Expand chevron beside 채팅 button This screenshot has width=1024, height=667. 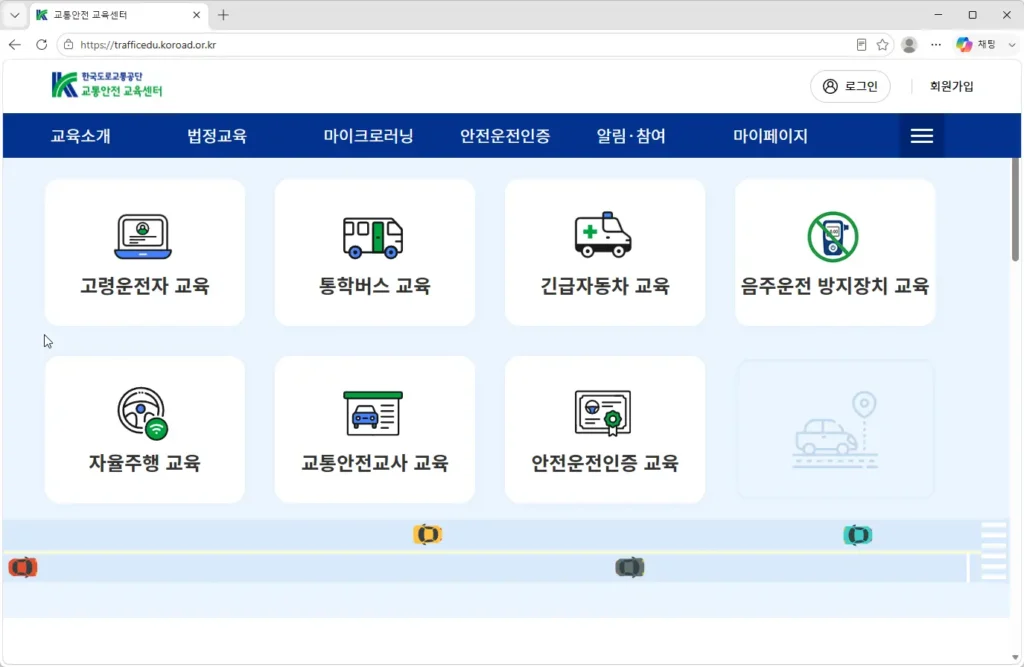[x=1012, y=44]
